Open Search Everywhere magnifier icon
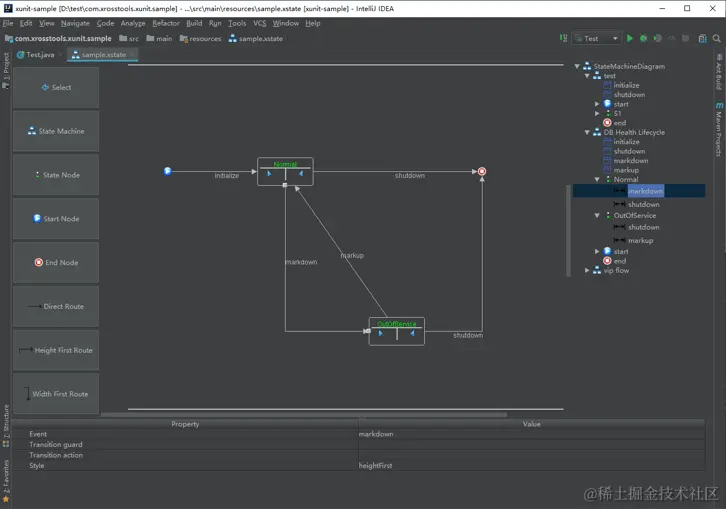 [x=717, y=38]
